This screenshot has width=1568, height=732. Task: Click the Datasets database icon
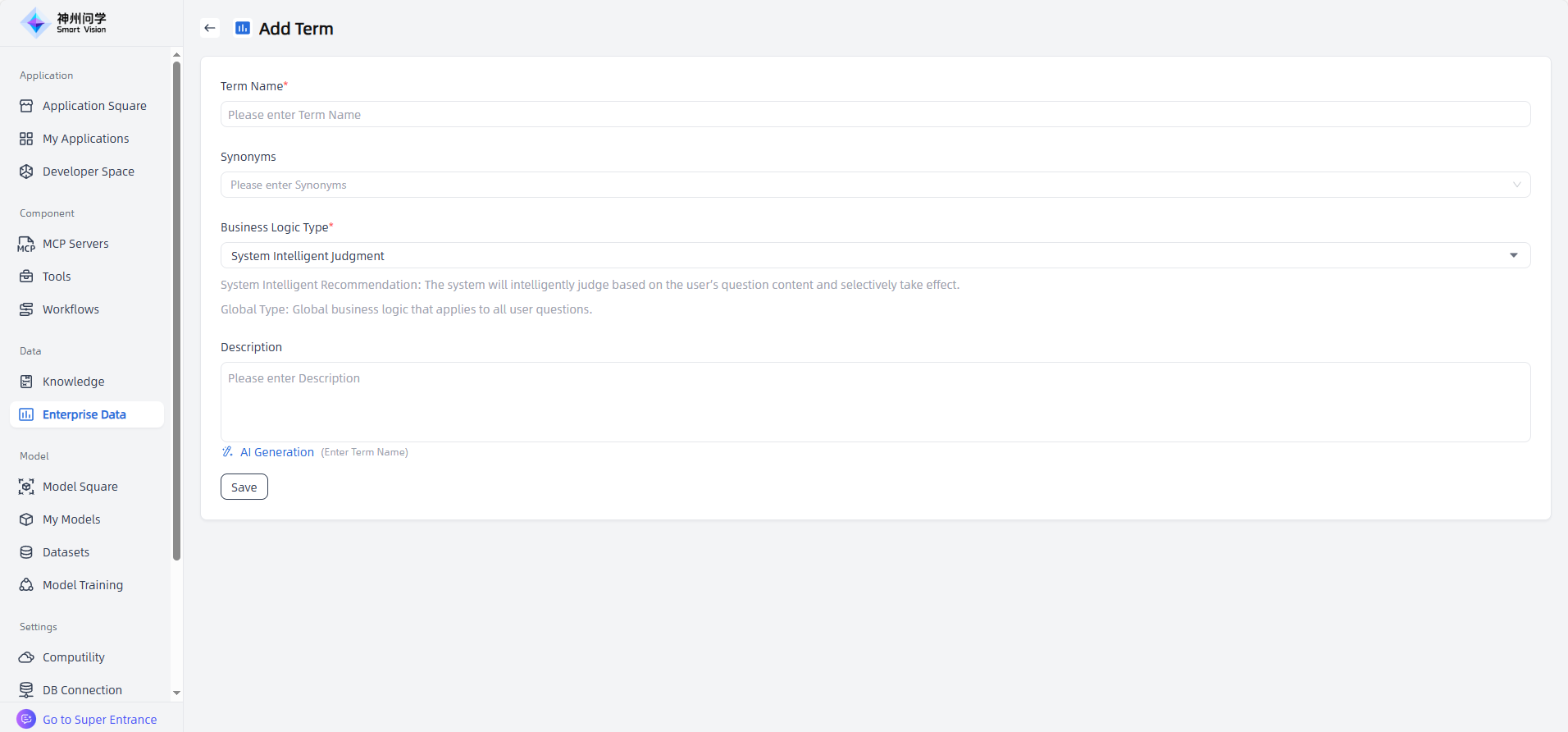(26, 552)
